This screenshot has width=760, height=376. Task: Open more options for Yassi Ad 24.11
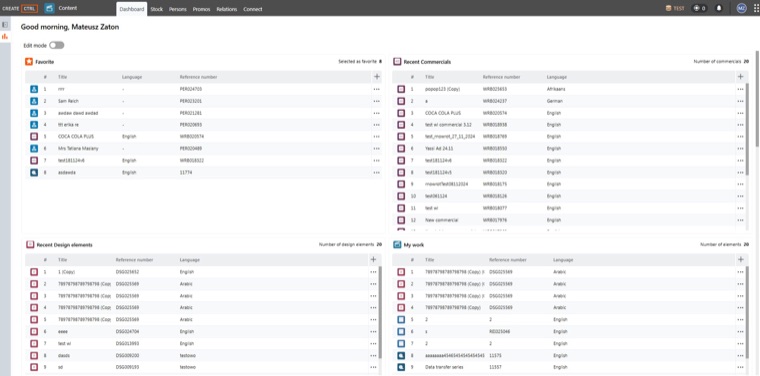(740, 149)
